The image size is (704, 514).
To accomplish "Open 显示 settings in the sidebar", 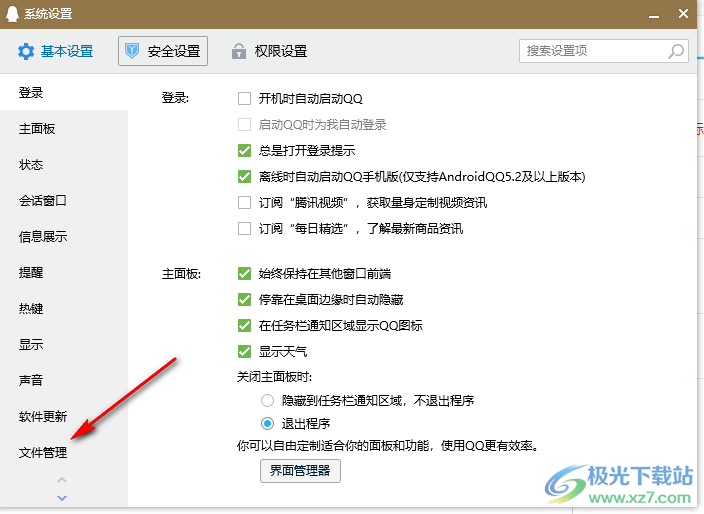I will 64,344.
